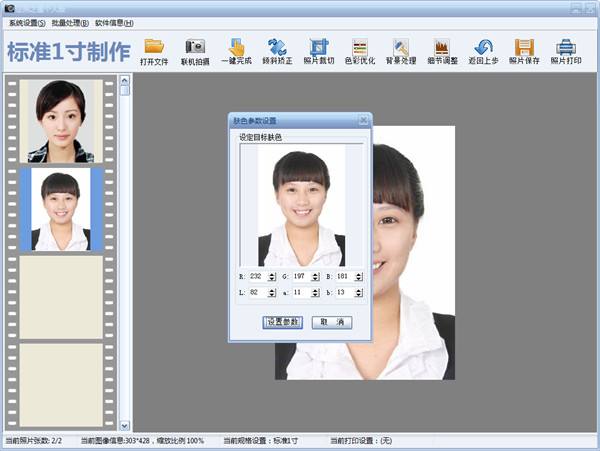Launch 联机拍摄 camera capture tool
Viewport: 600px width, 451px height.
pyautogui.click(x=195, y=51)
